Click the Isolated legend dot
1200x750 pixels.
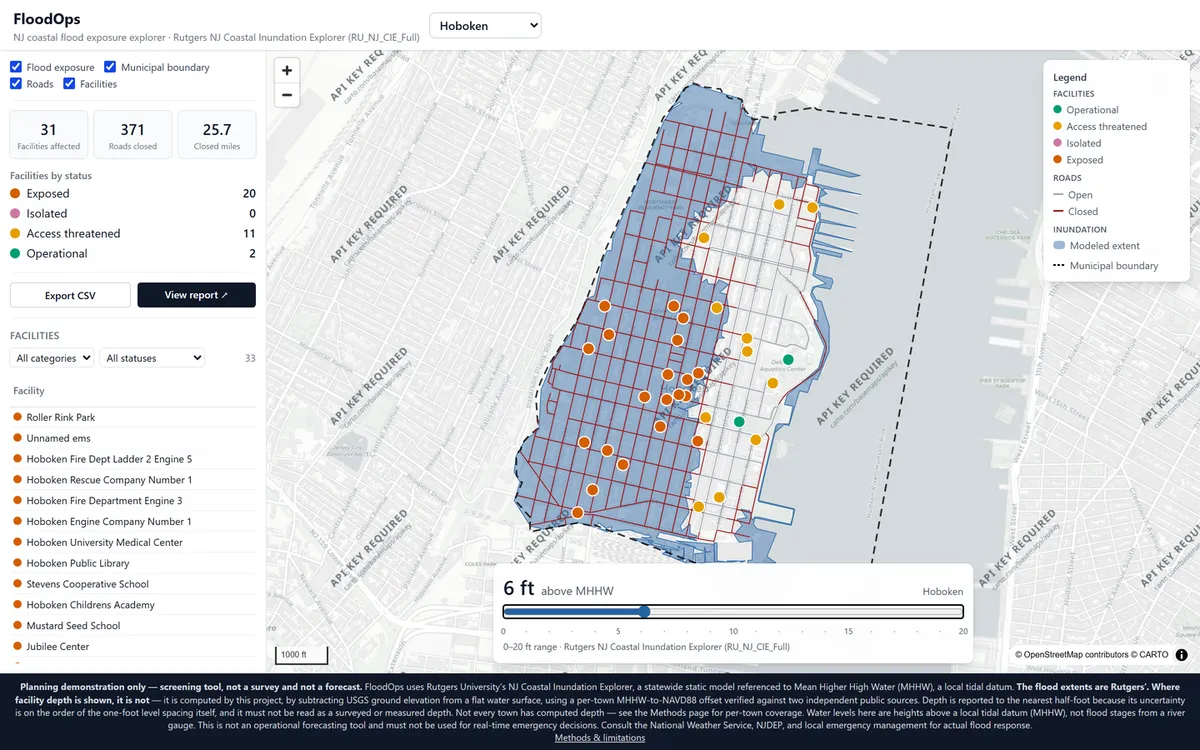point(1058,143)
